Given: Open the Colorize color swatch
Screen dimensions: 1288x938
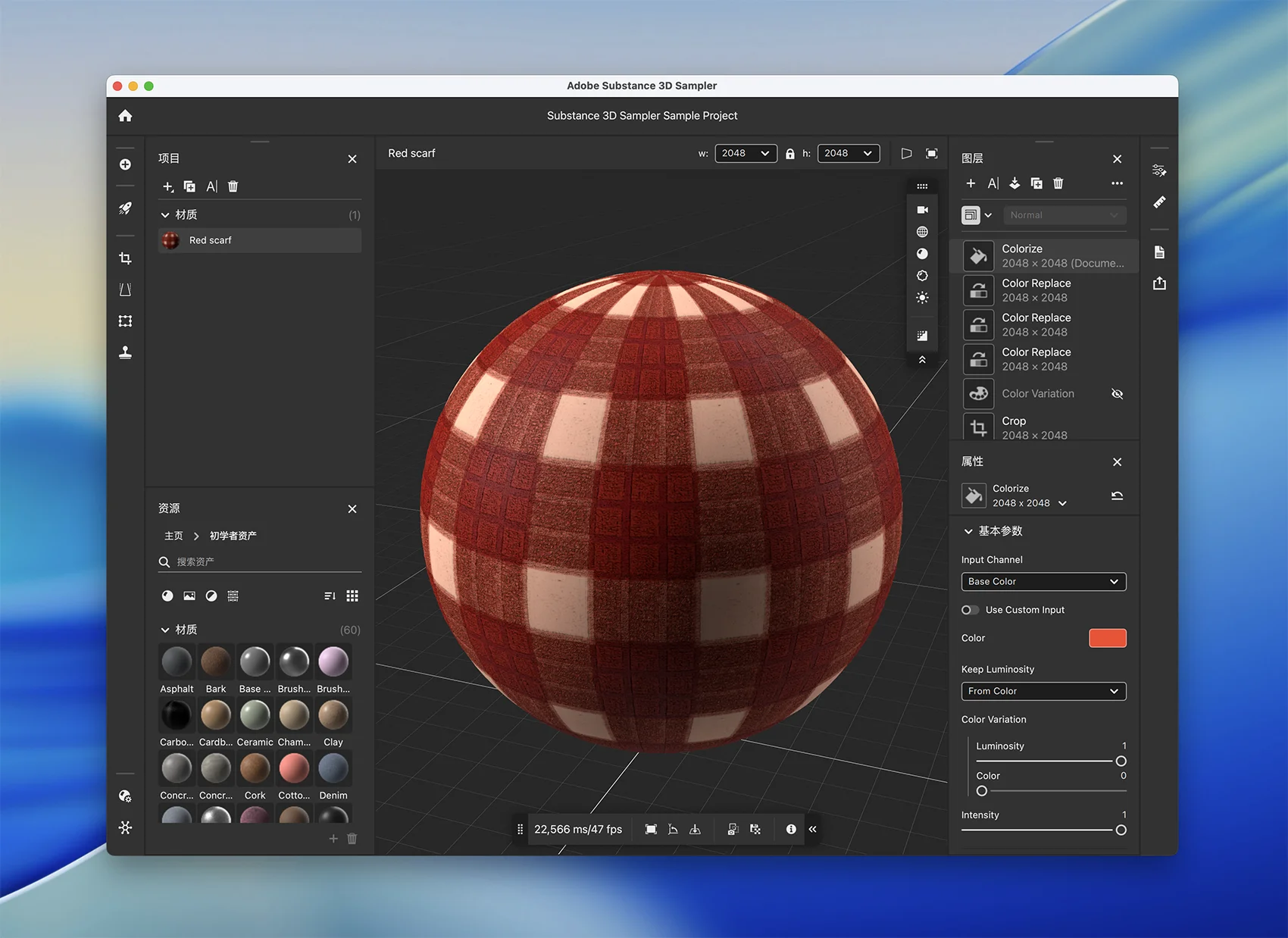Looking at the screenshot, I should coord(1107,638).
